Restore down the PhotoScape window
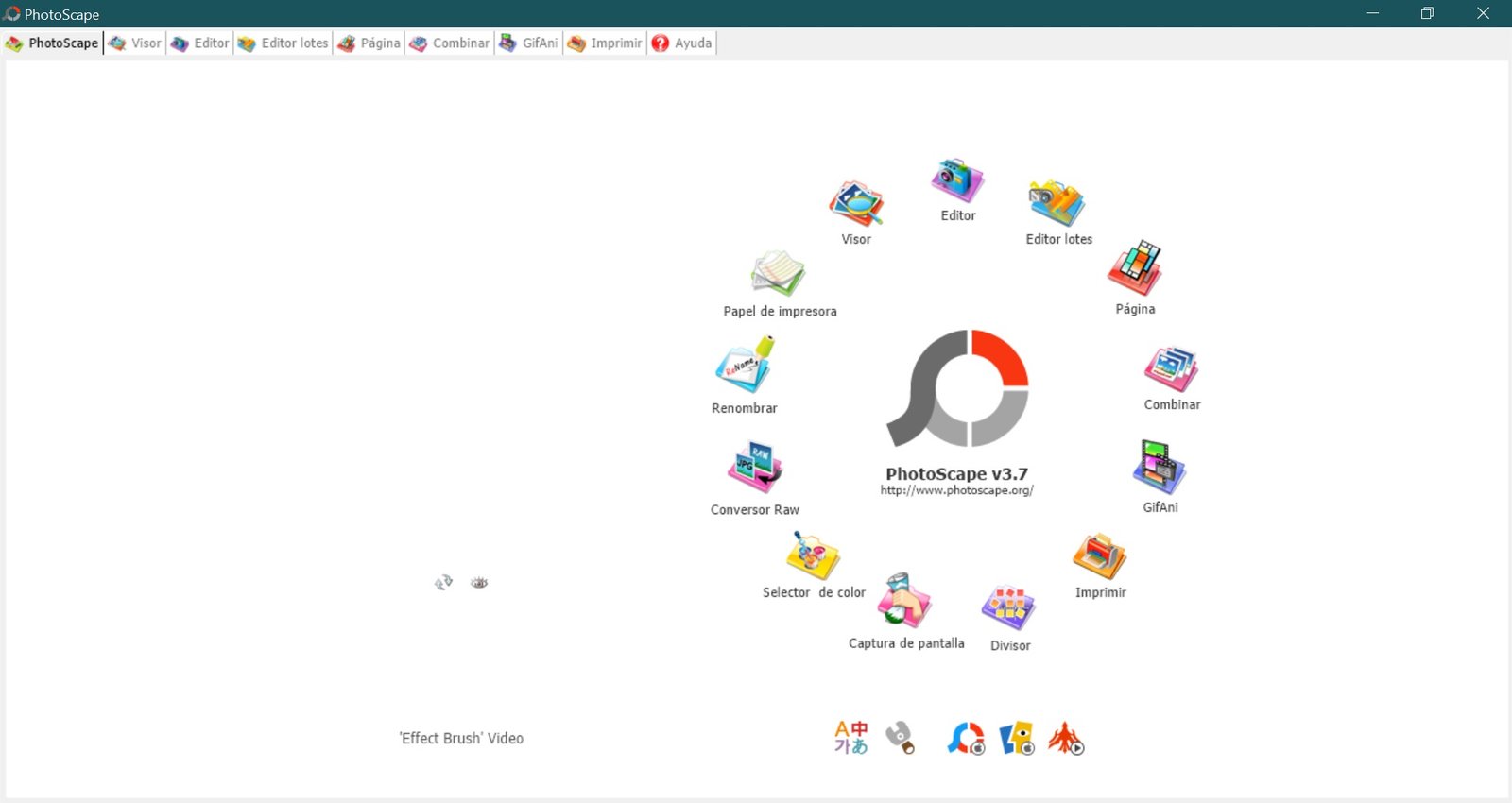This screenshot has width=1512, height=803. tap(1428, 13)
